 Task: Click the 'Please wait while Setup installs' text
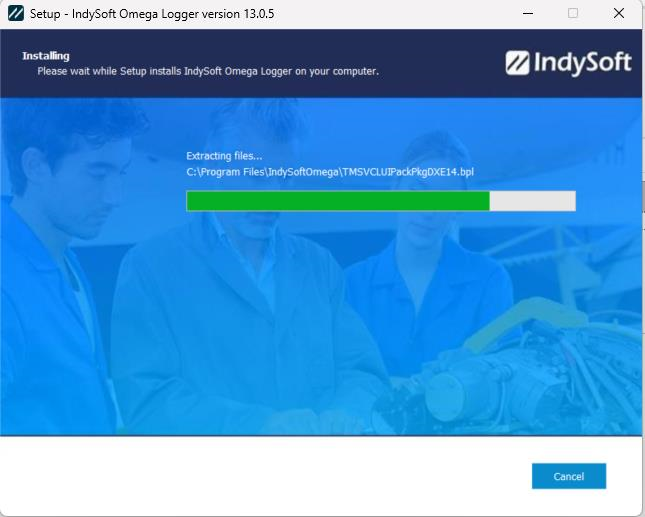[208, 72]
